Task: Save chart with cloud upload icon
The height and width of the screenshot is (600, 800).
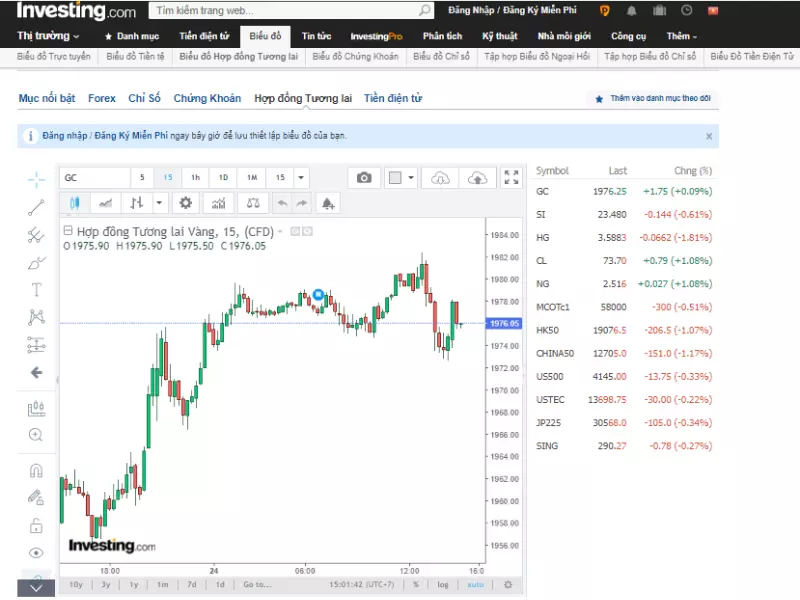Action: [x=478, y=178]
